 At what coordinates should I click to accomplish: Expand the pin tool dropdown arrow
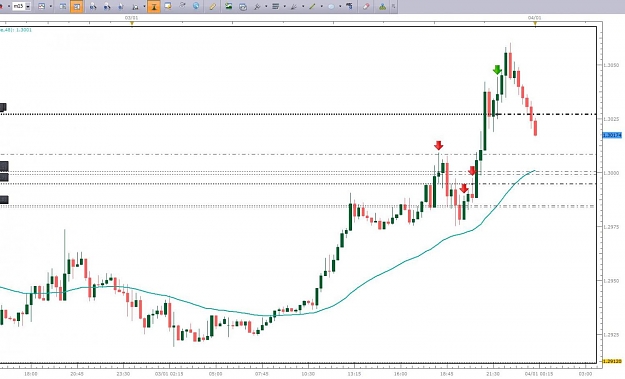[x=266, y=7]
